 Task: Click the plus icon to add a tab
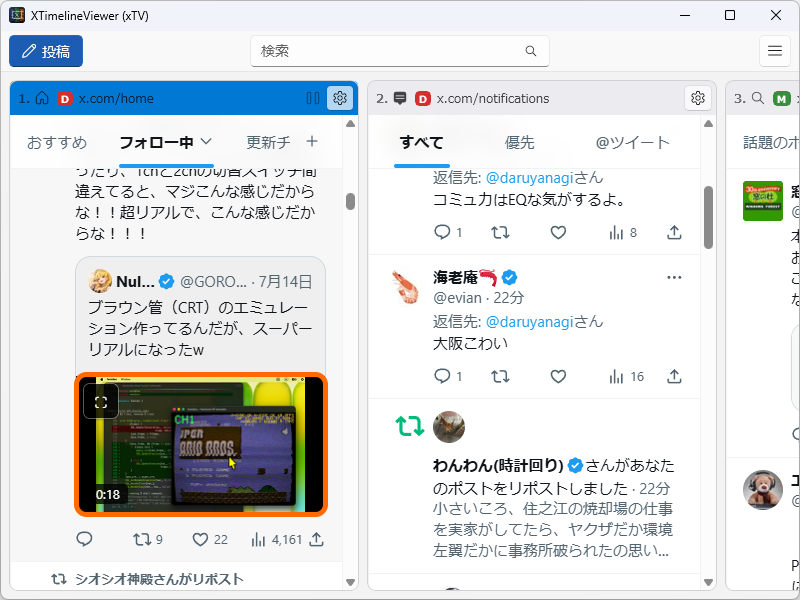tap(312, 141)
